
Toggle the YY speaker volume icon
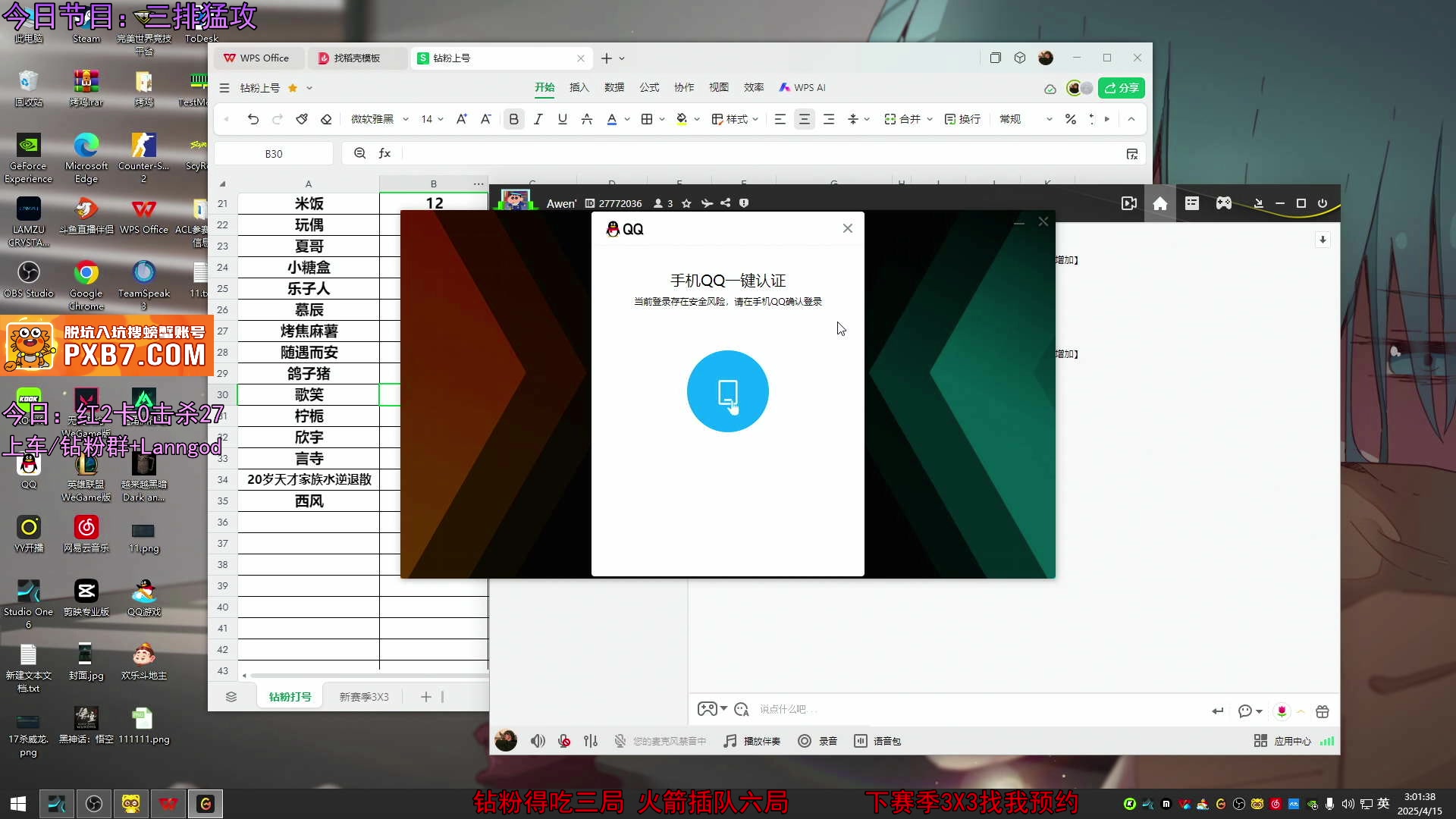[x=537, y=741]
